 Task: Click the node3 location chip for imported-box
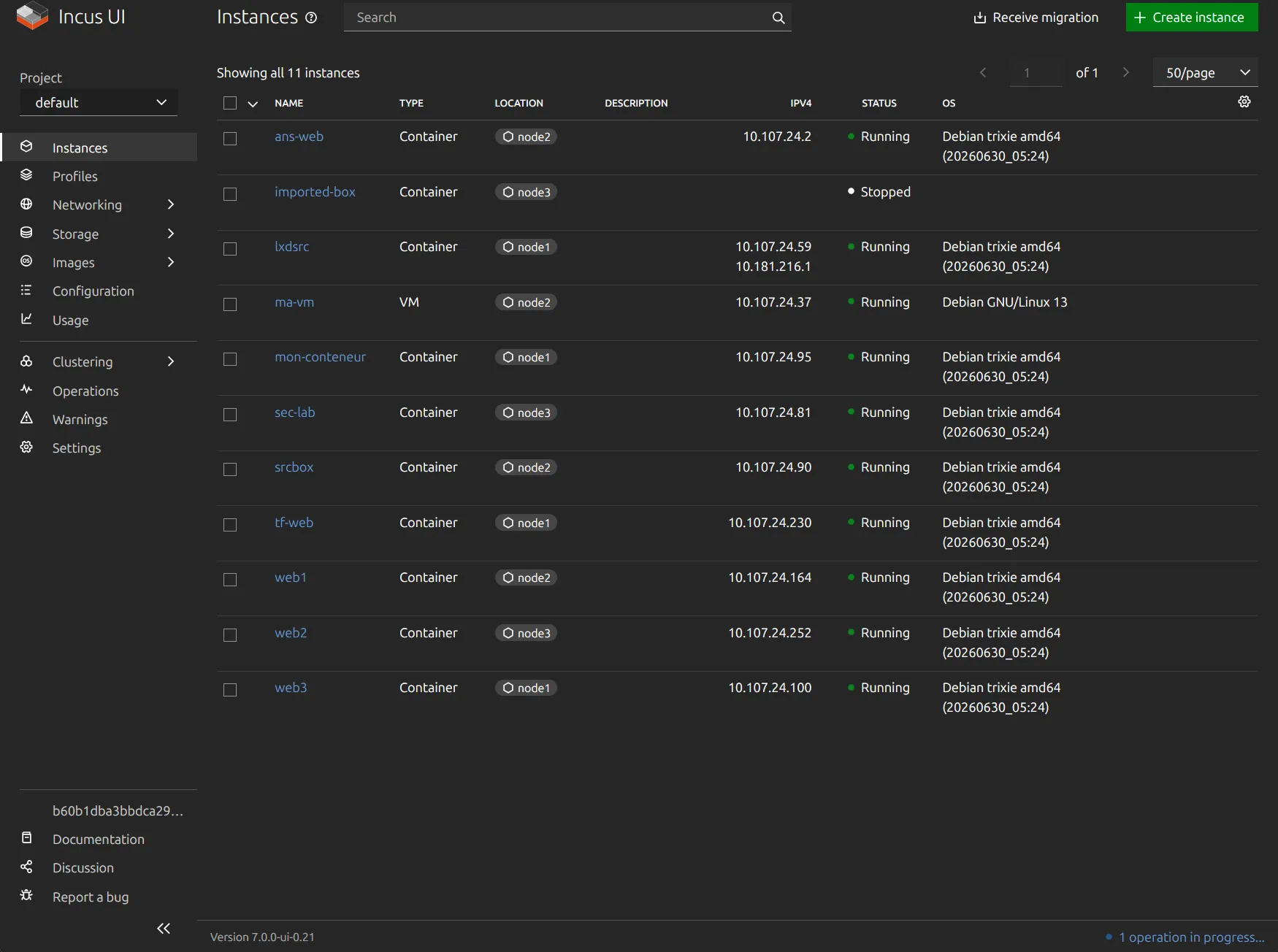coord(526,192)
